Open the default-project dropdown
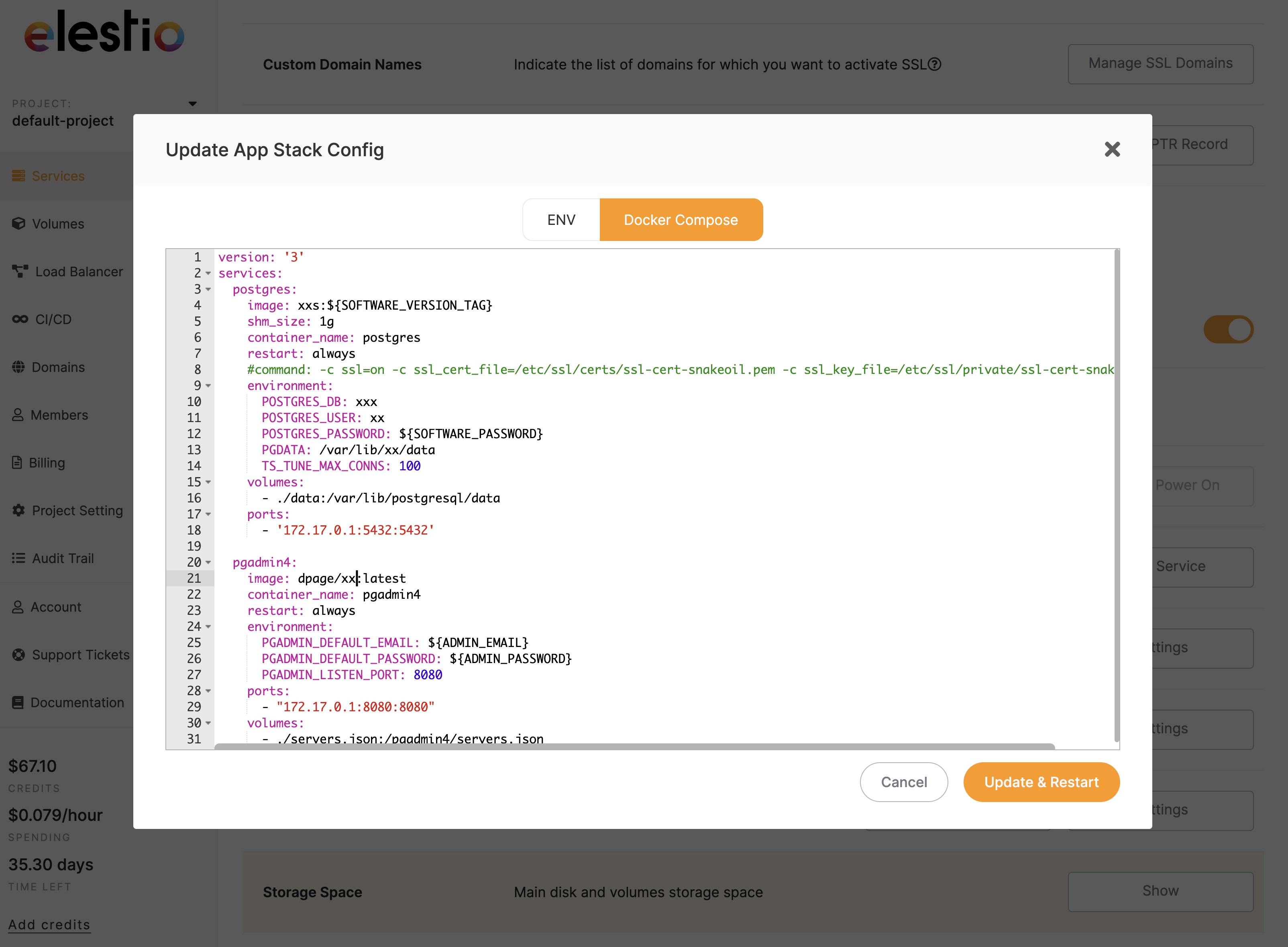Screen dimensions: 1288x947 (192, 104)
